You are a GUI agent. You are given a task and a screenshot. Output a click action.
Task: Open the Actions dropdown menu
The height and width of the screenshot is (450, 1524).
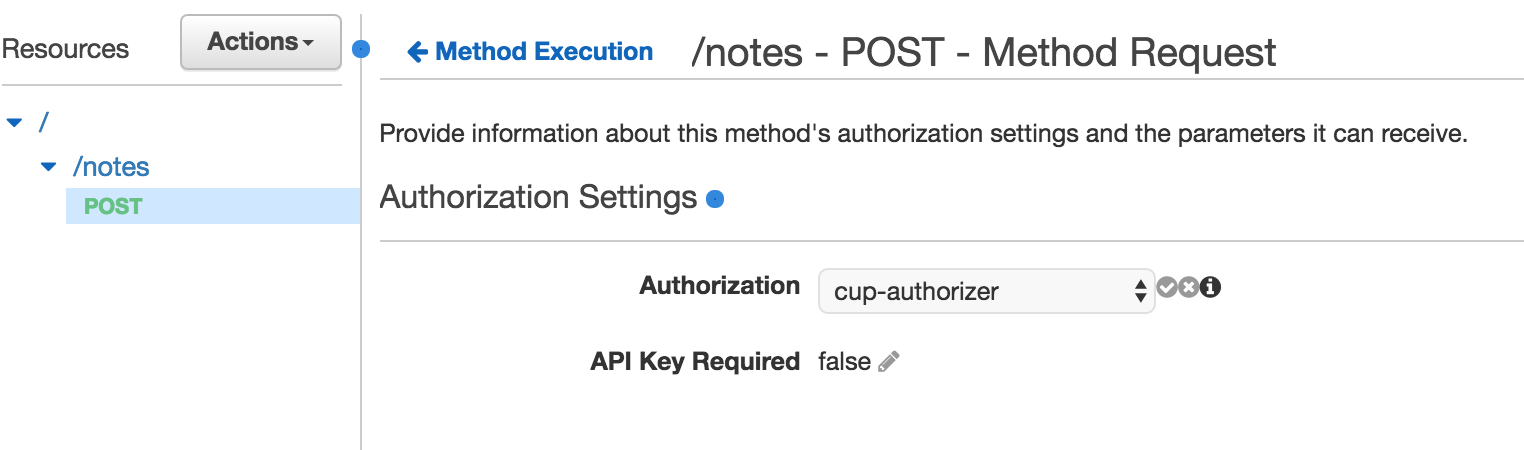[261, 43]
